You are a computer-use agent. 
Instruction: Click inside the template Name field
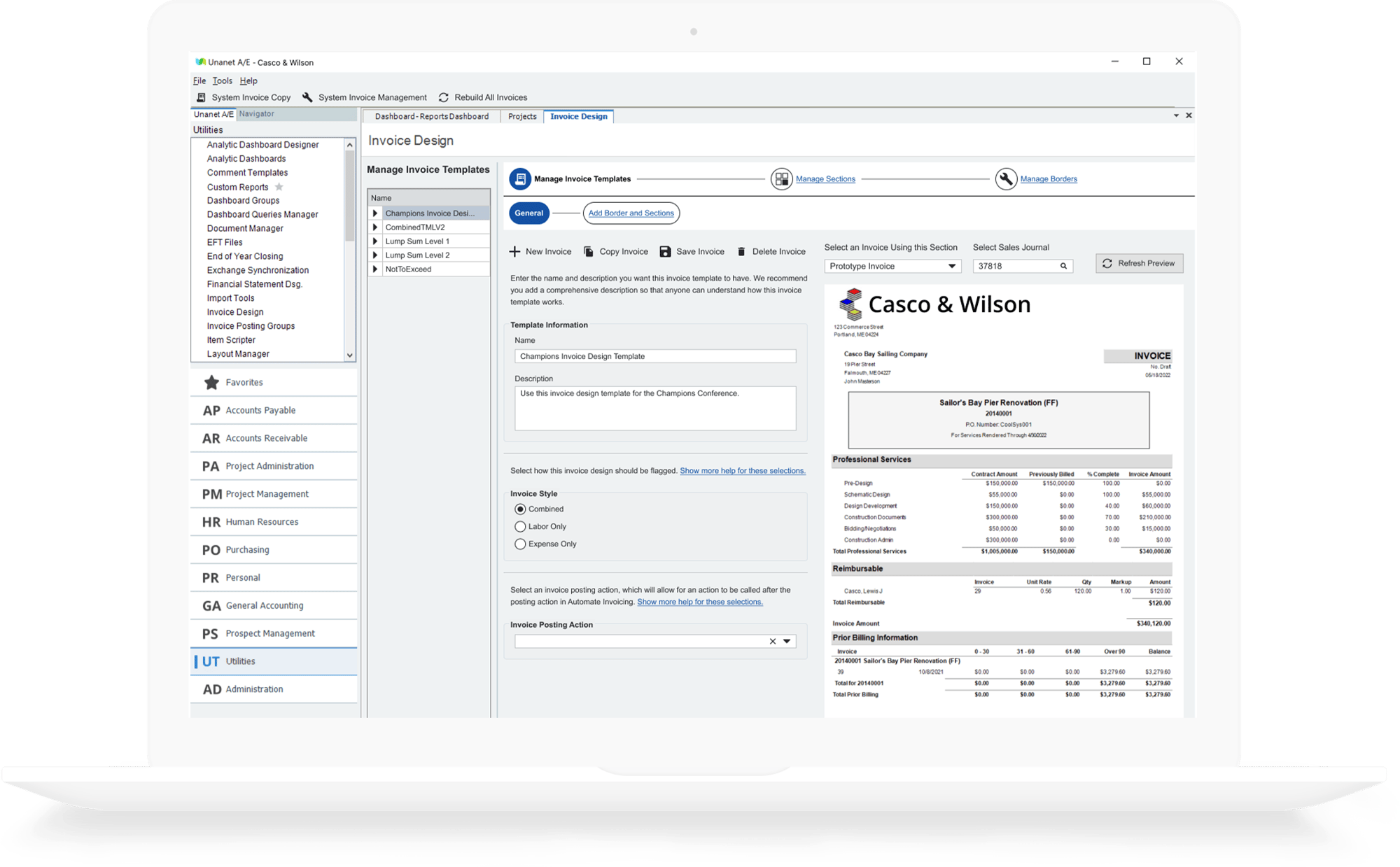(654, 356)
